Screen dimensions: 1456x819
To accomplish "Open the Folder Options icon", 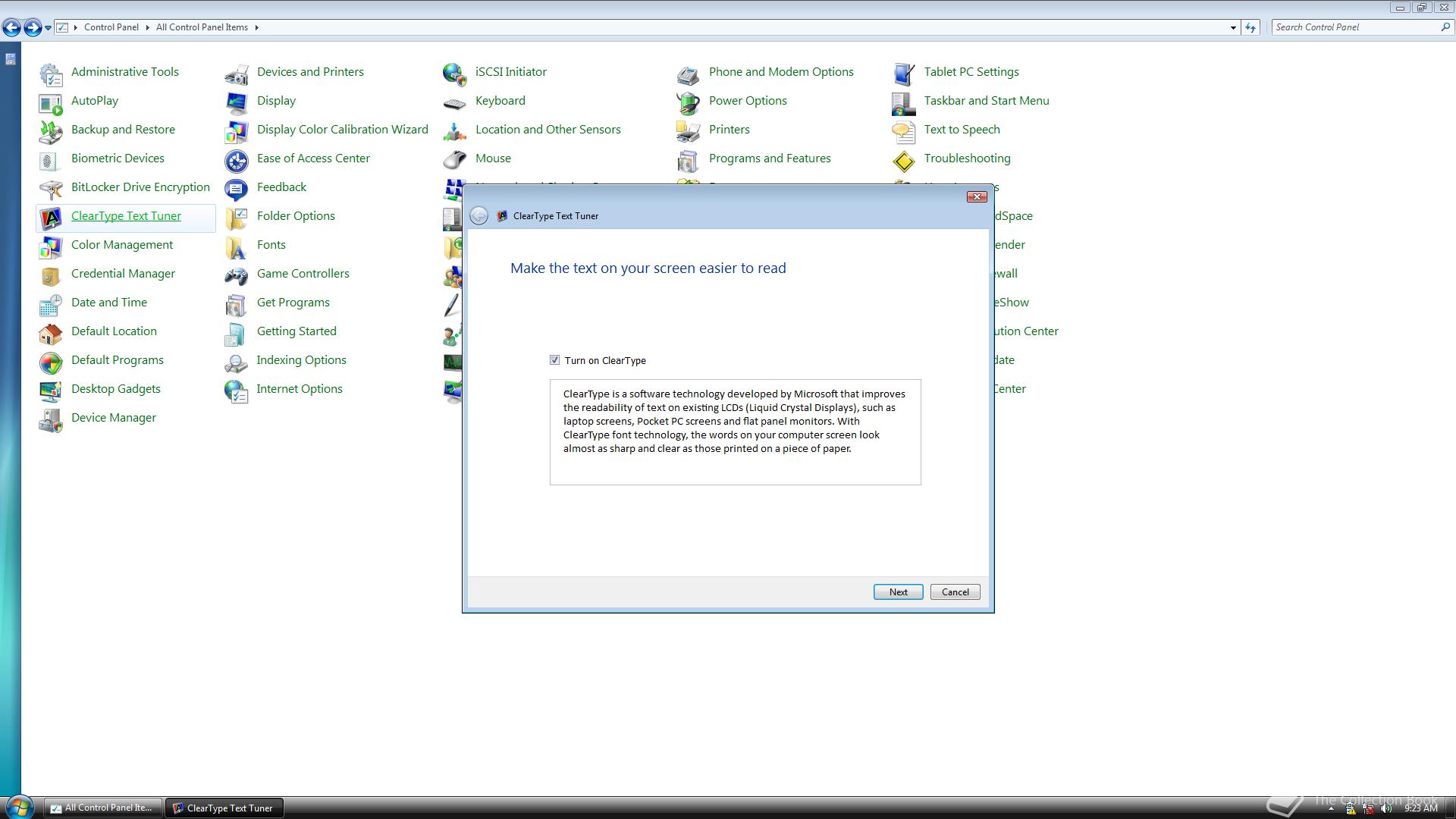I will 236,218.
